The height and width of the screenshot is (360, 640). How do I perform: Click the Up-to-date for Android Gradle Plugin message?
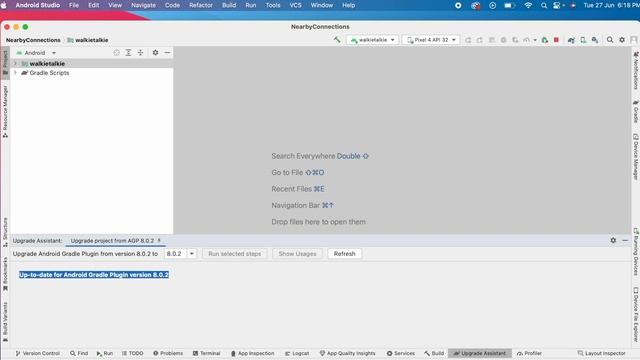94,275
